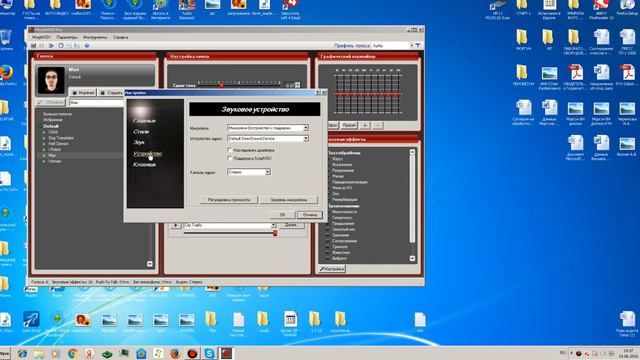Play the background sound preview

click(176, 225)
